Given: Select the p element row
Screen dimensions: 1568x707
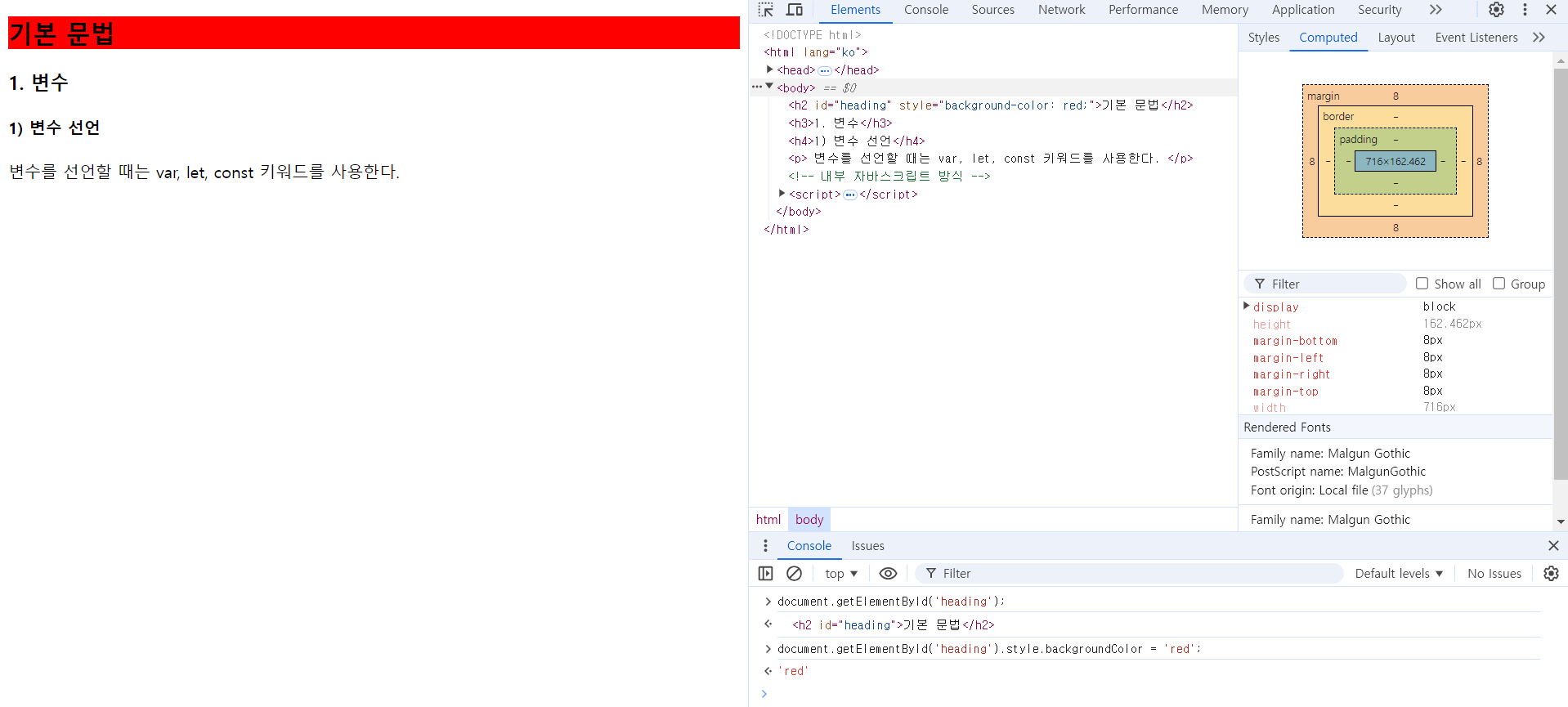Looking at the screenshot, I should [x=992, y=159].
